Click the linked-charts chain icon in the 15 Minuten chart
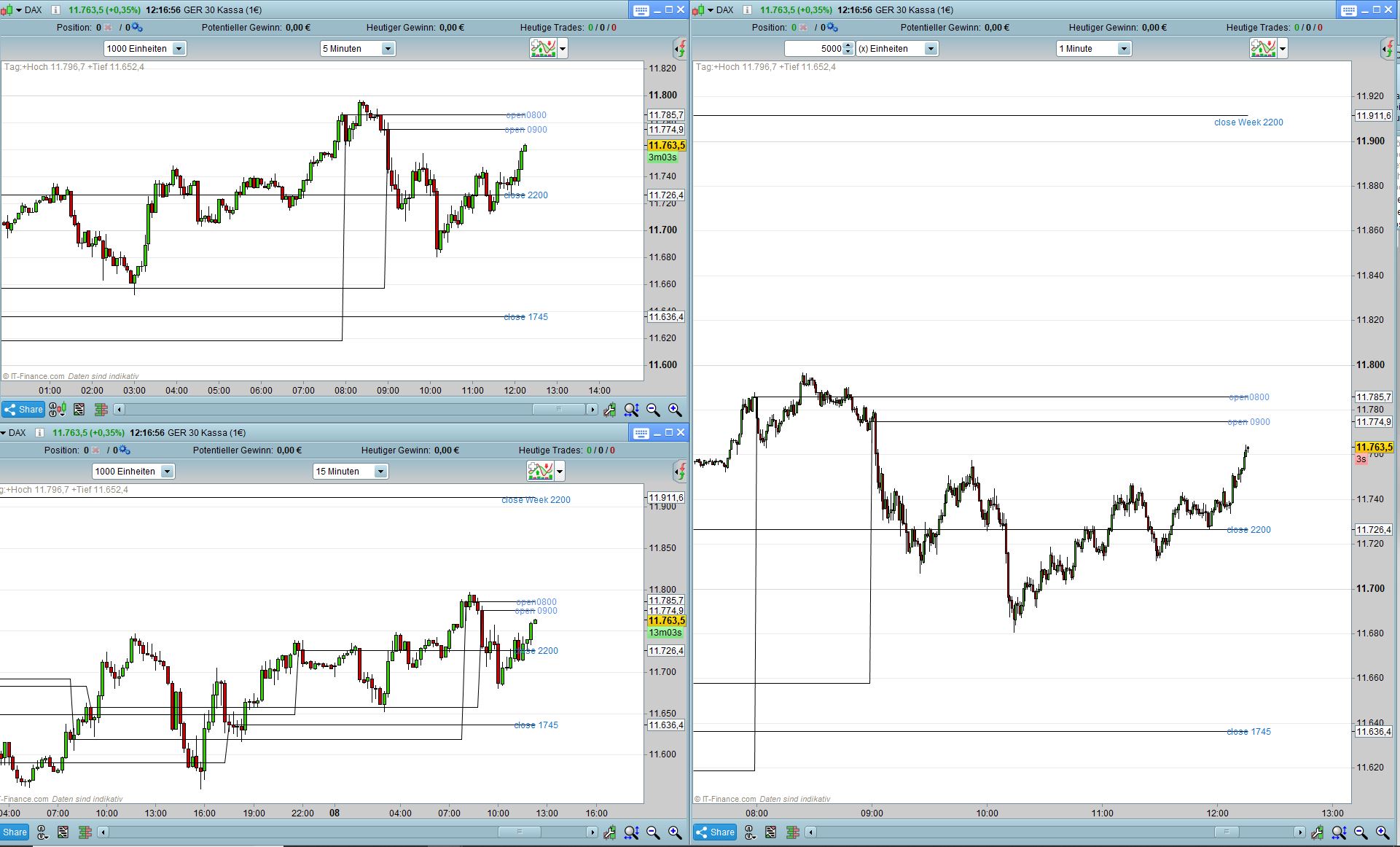The width and height of the screenshot is (1400, 847). [42, 832]
